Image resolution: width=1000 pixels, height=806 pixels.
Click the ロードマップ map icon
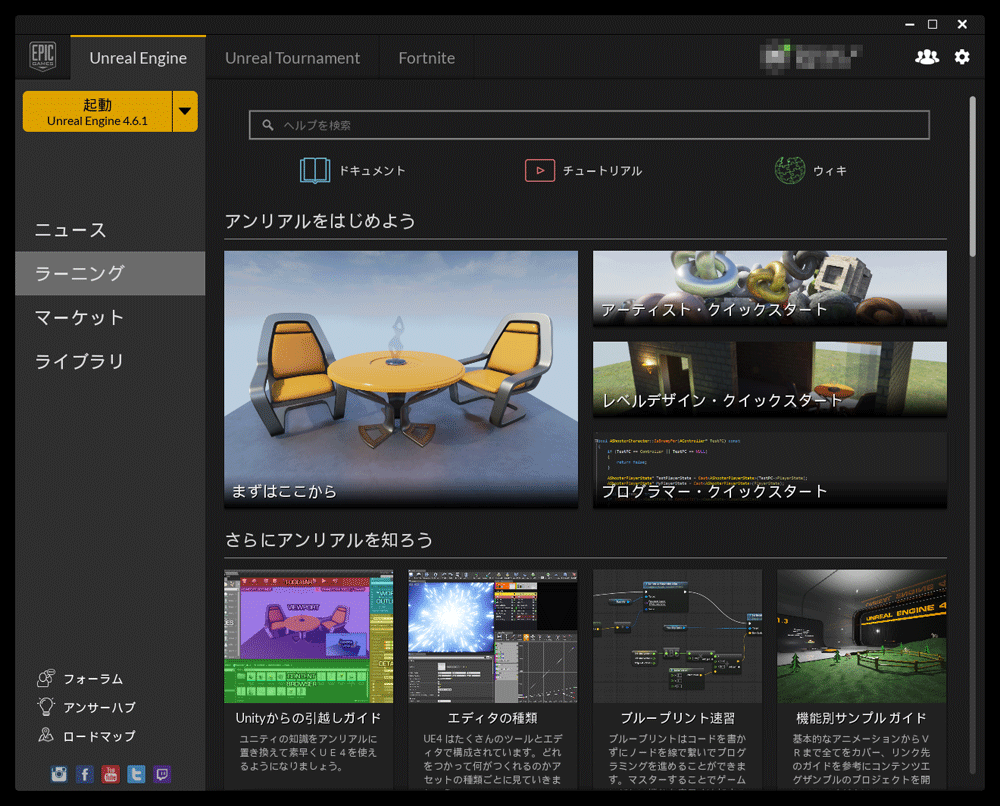(x=46, y=735)
